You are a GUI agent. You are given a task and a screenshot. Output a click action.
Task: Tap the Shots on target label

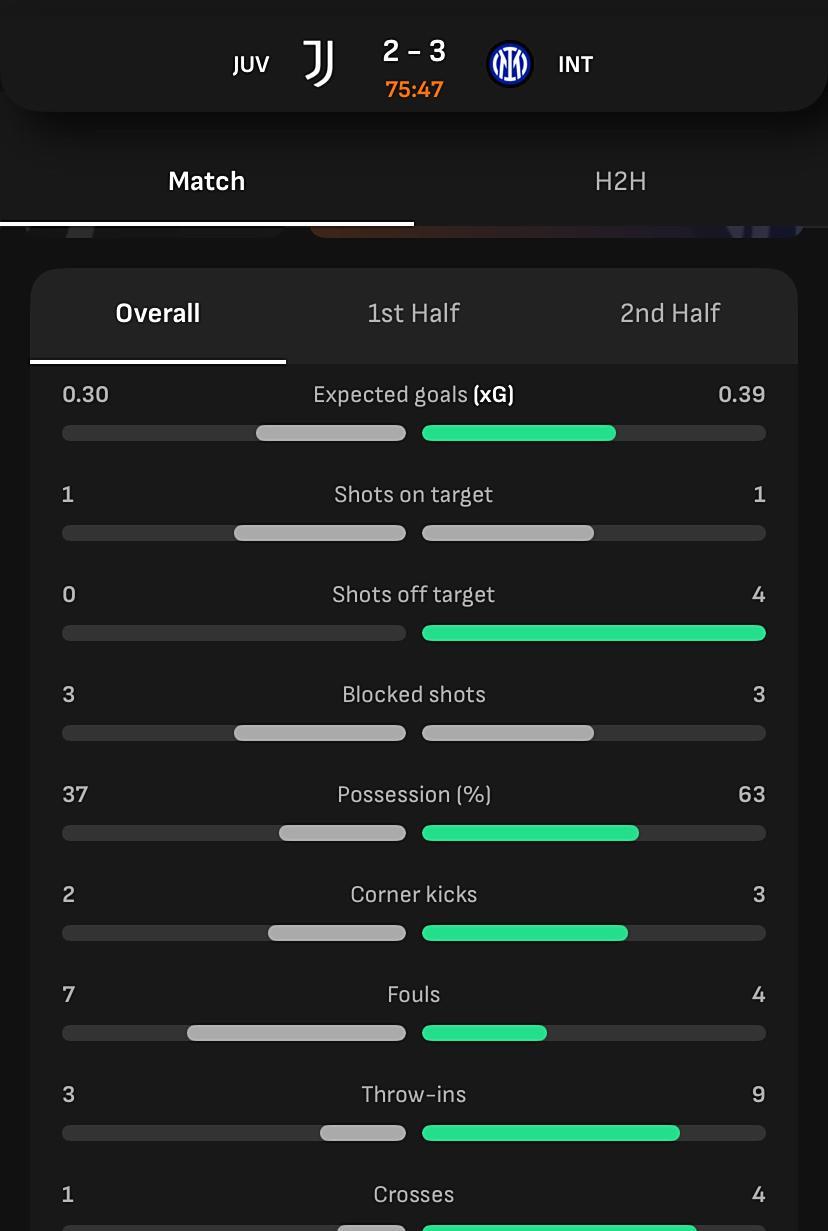click(x=414, y=495)
